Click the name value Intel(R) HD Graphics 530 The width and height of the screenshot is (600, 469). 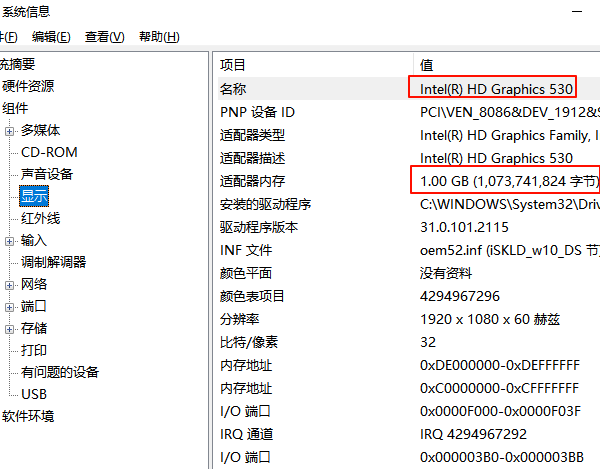496,89
